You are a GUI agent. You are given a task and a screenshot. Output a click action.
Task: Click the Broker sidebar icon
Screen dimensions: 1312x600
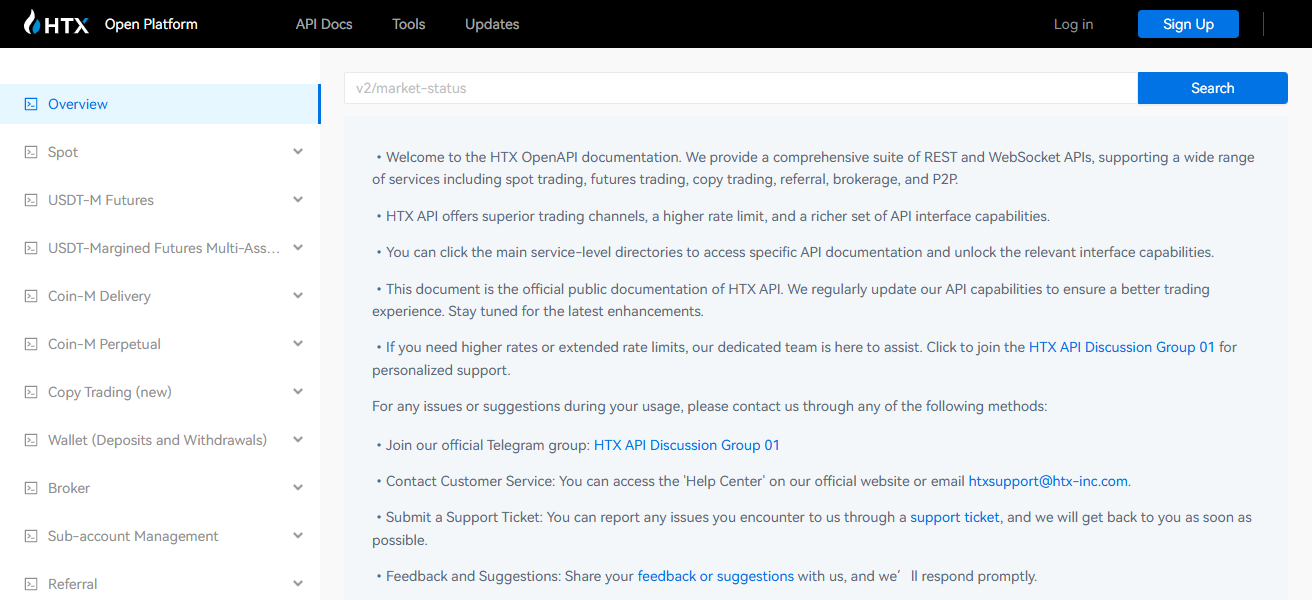[x=29, y=487]
